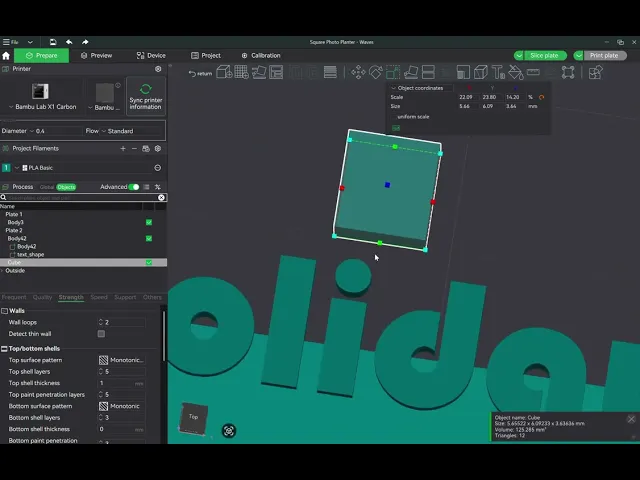Viewport: 640px width, 480px height.
Task: Click the Home icon
Action: click(x=6, y=56)
